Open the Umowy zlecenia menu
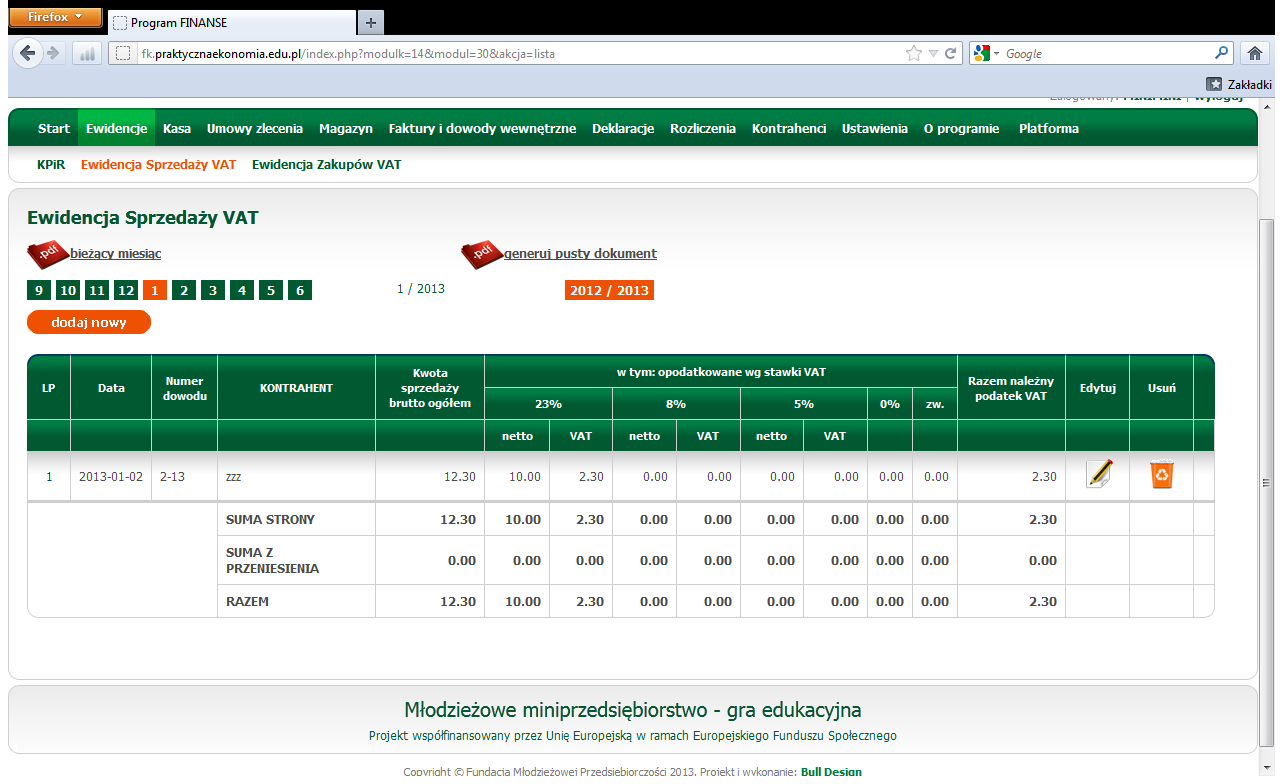 [255, 128]
